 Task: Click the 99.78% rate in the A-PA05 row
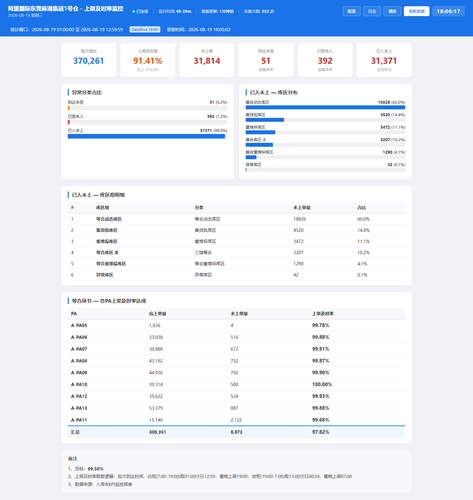(x=321, y=325)
